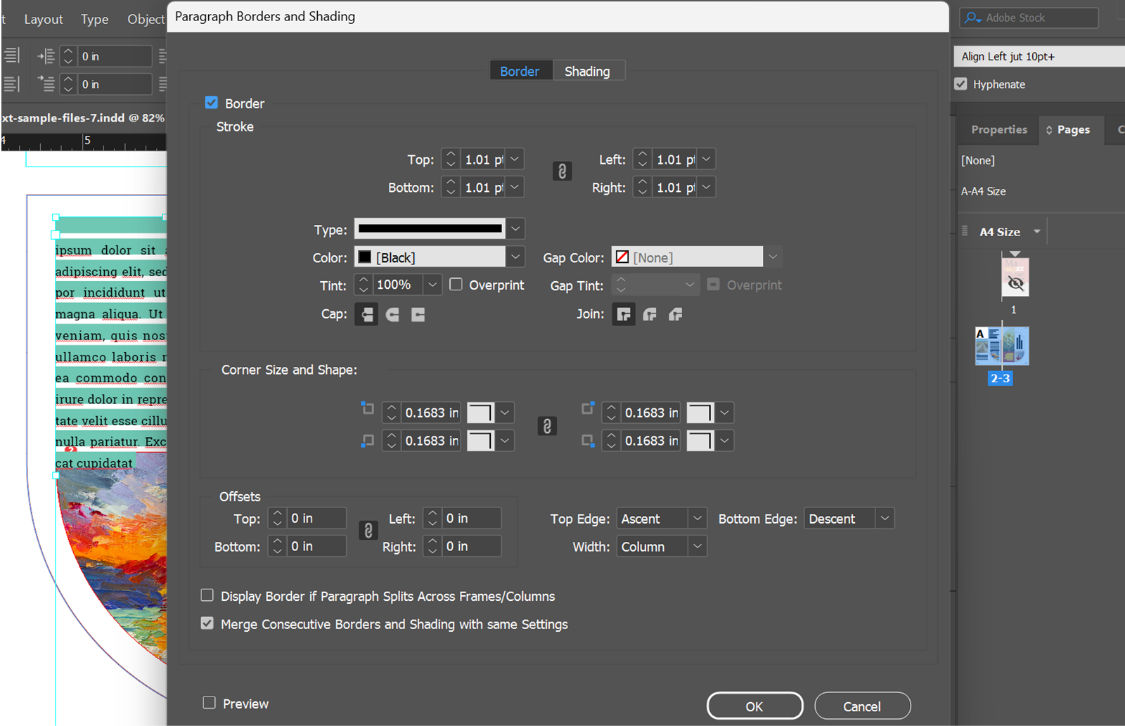This screenshot has width=1125, height=726.
Task: Open the Right stroke weight dropdown arrow
Action: [x=706, y=187]
